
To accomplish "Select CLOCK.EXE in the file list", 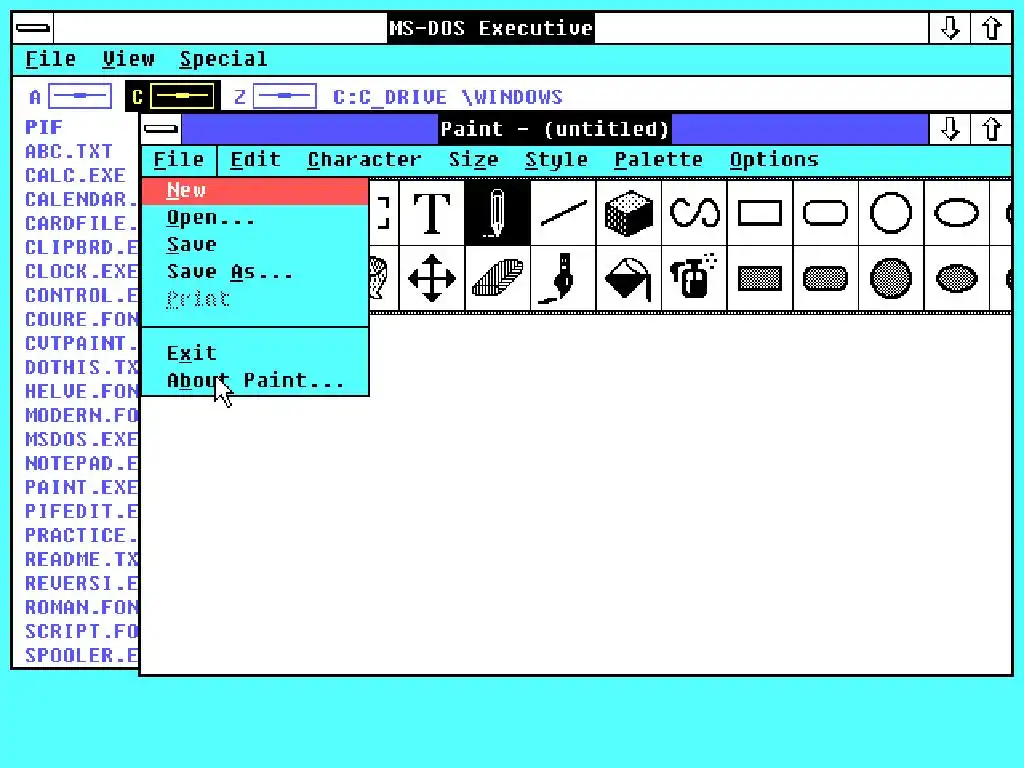I will pos(81,272).
